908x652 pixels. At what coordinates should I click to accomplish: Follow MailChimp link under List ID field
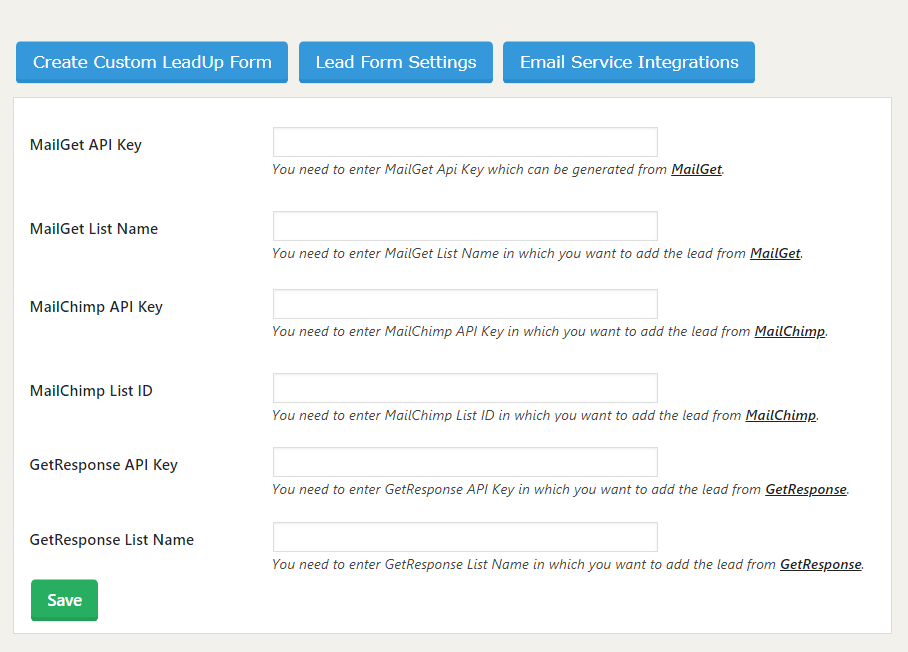[781, 415]
